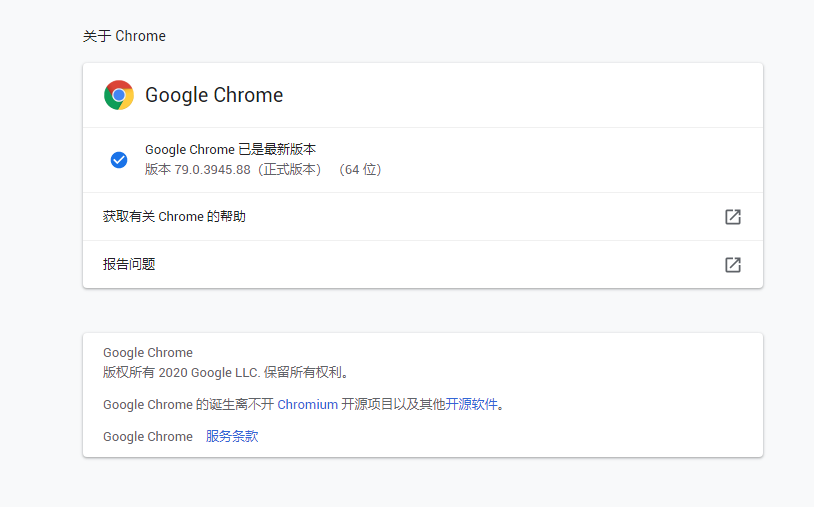Open the 开源软件 link
Screen dimensions: 814x507
coord(471,404)
